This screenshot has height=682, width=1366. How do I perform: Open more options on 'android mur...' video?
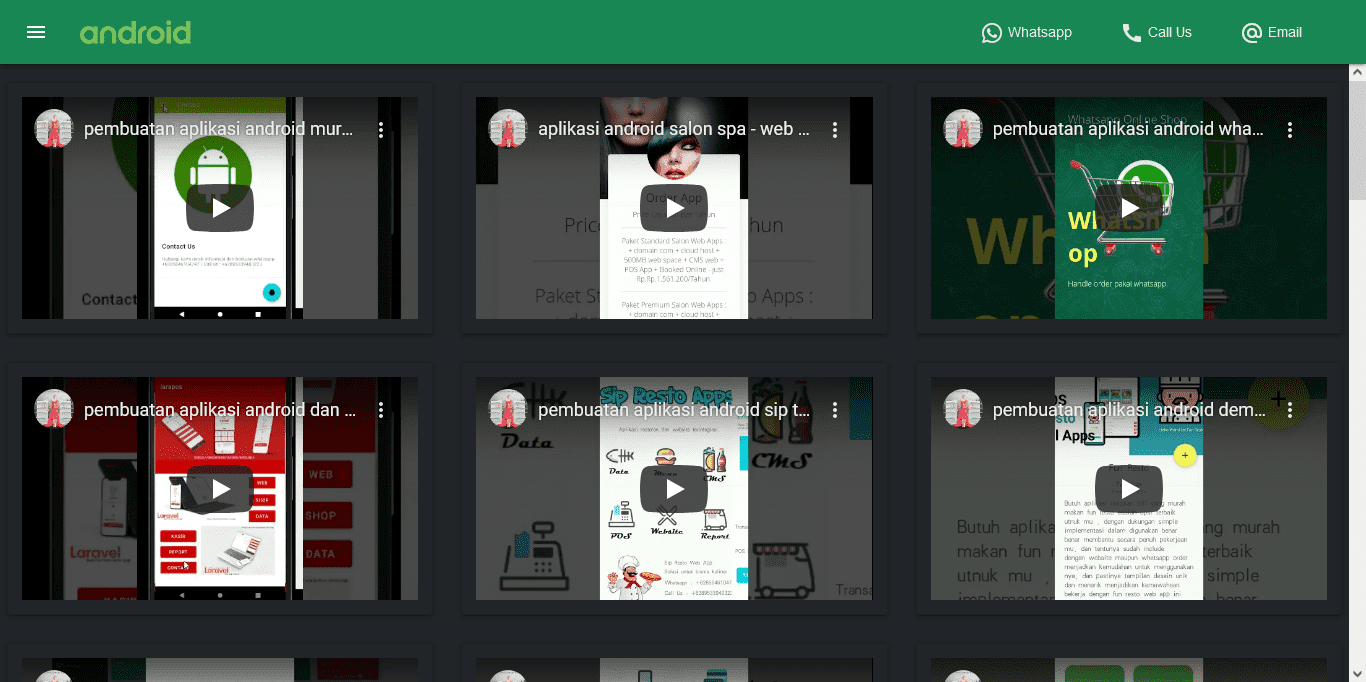[x=381, y=130]
